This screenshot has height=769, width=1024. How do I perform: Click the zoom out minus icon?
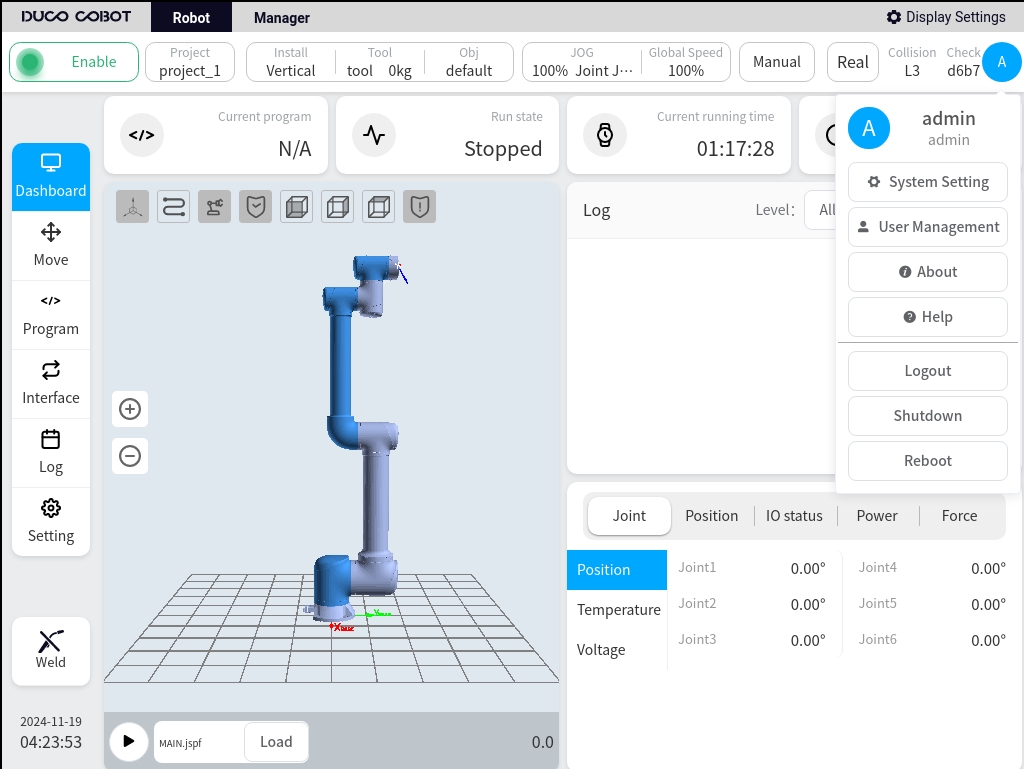click(x=130, y=456)
